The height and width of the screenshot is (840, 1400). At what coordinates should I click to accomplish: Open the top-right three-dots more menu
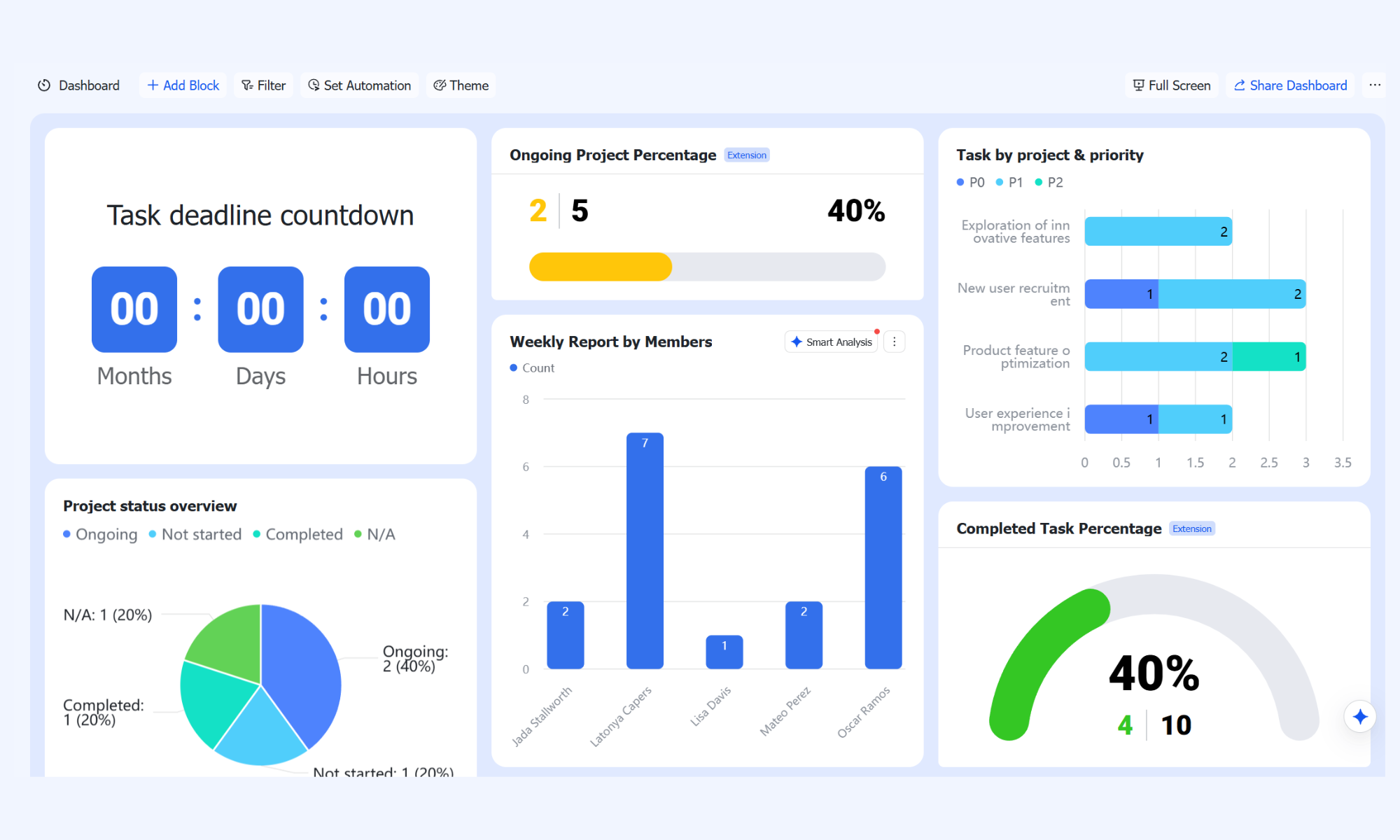tap(1375, 85)
